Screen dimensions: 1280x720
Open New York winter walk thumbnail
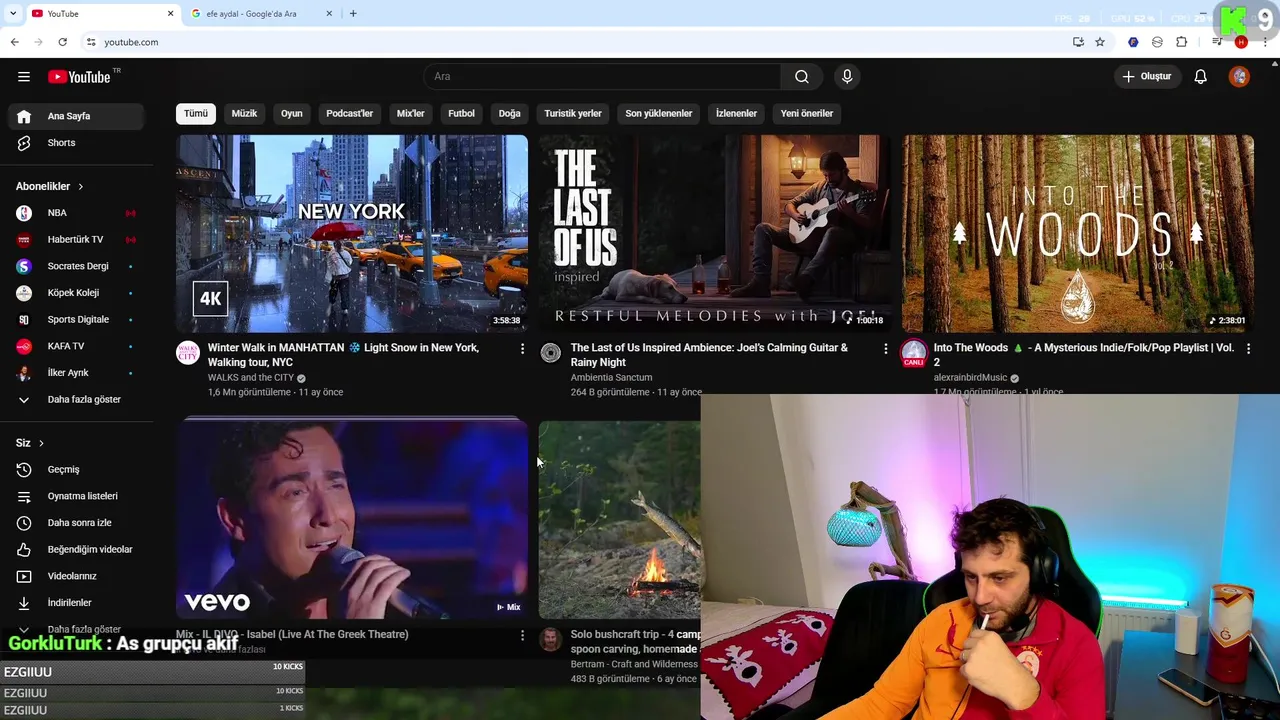click(x=352, y=233)
